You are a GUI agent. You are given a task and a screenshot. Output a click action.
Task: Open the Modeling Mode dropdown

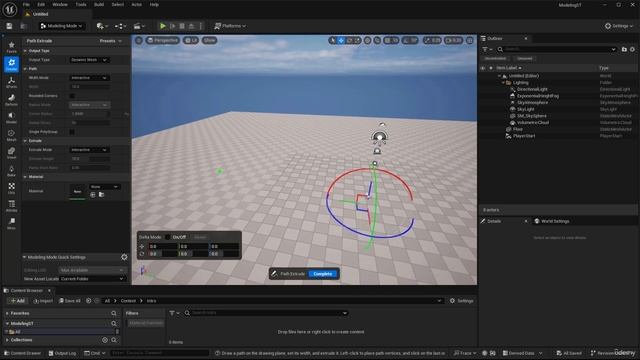(x=62, y=26)
